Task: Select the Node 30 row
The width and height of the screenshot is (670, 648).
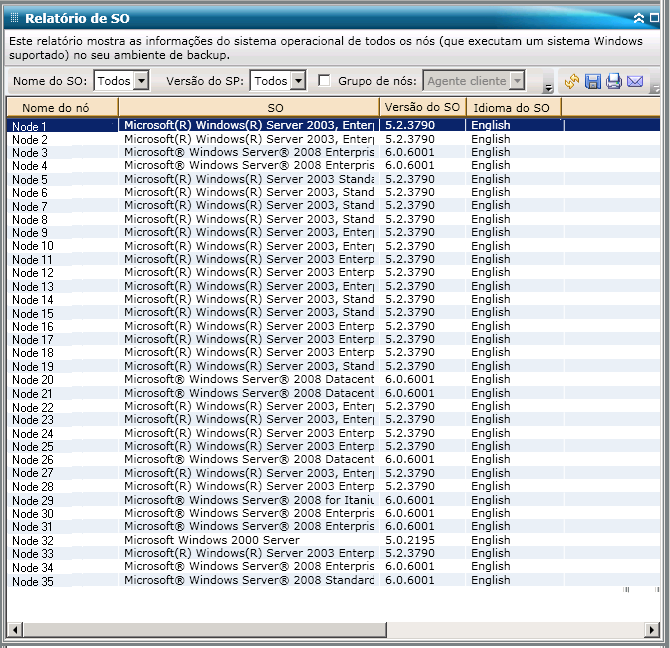Action: coord(333,513)
